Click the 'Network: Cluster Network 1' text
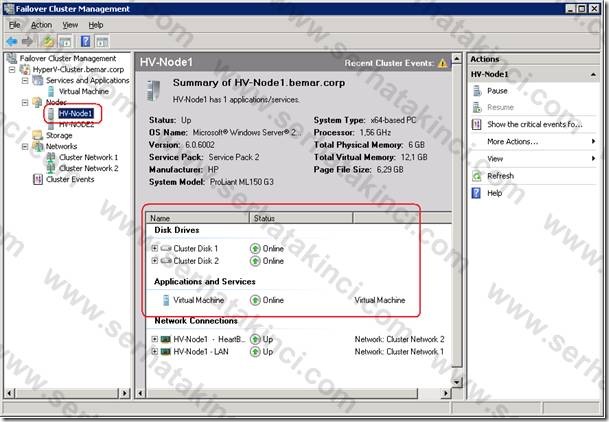 (399, 352)
